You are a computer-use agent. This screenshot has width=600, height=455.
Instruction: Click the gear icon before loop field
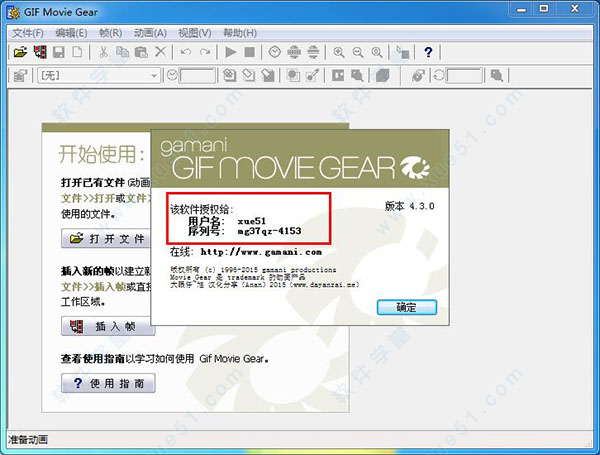(x=418, y=75)
